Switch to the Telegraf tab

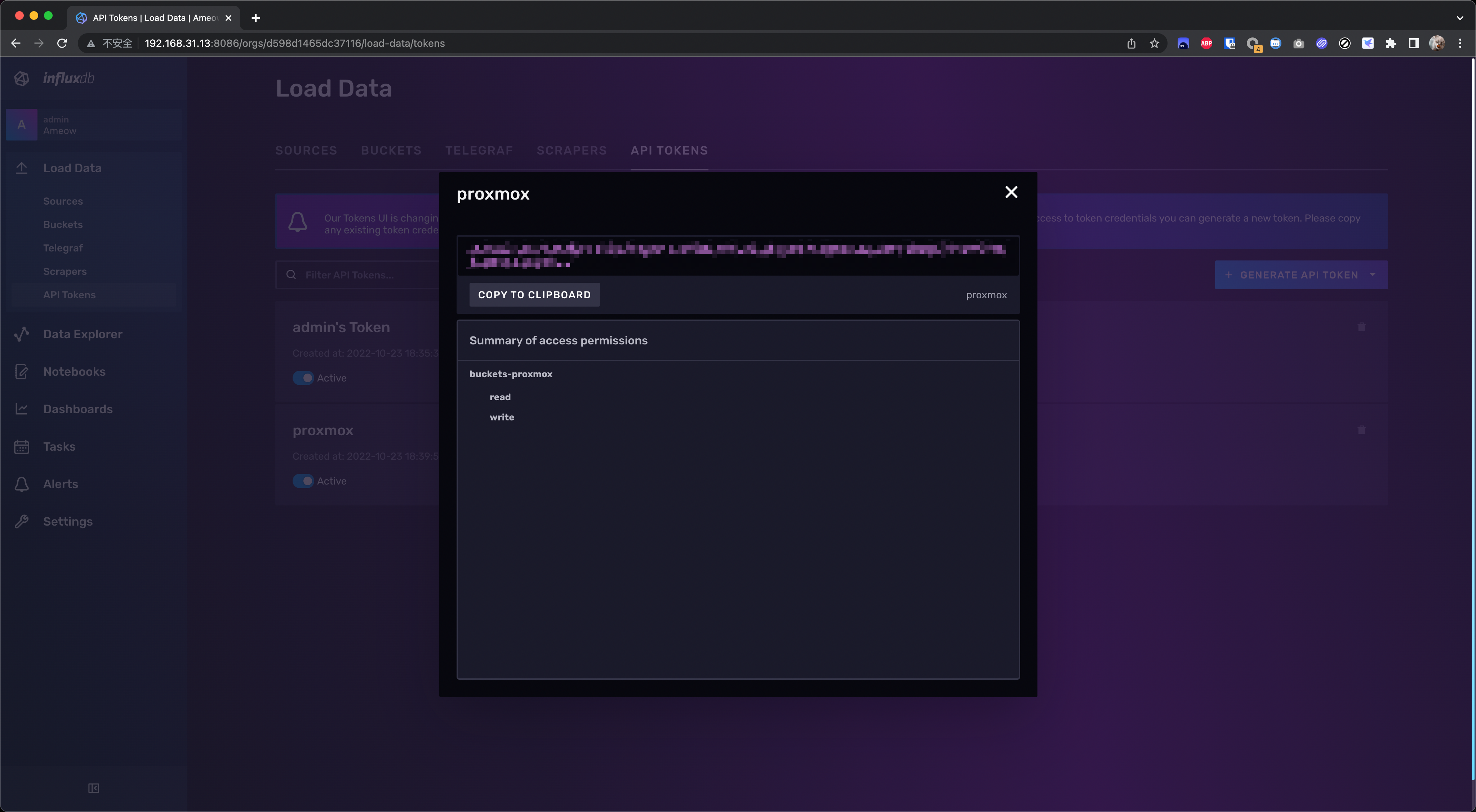(479, 151)
